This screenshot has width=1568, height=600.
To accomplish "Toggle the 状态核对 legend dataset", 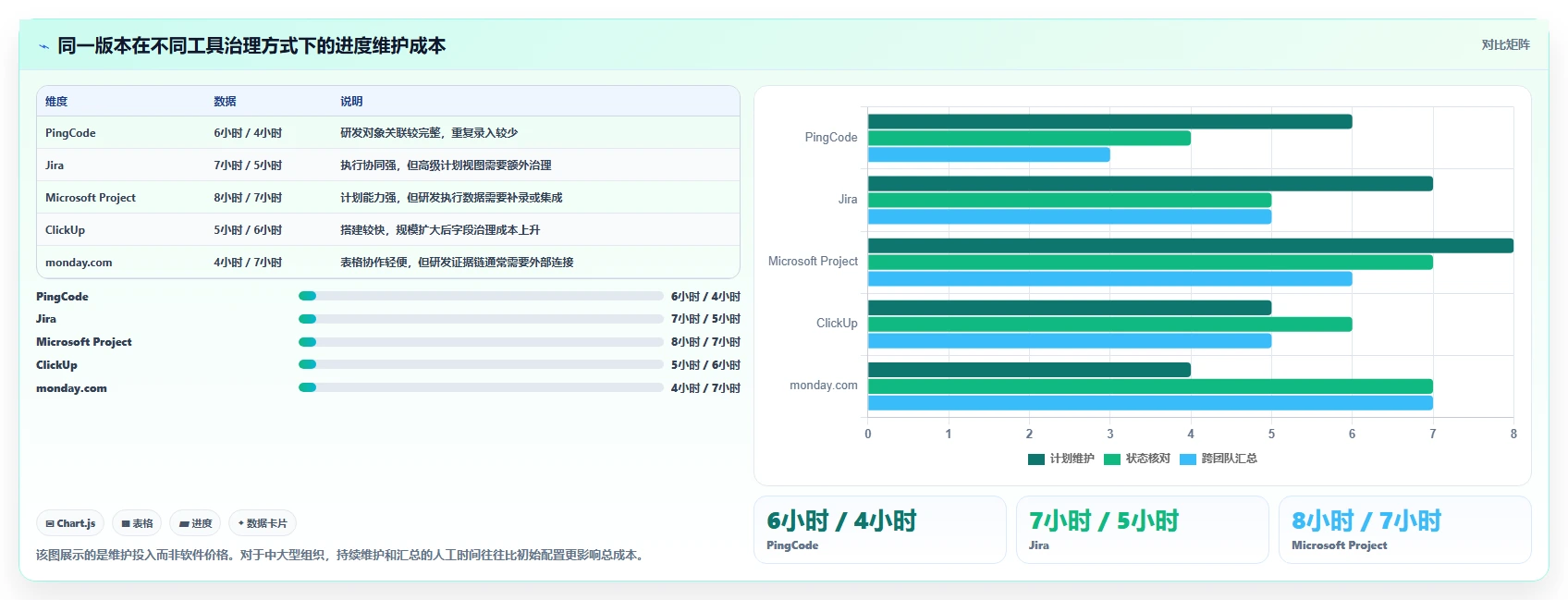I will [x=1137, y=459].
